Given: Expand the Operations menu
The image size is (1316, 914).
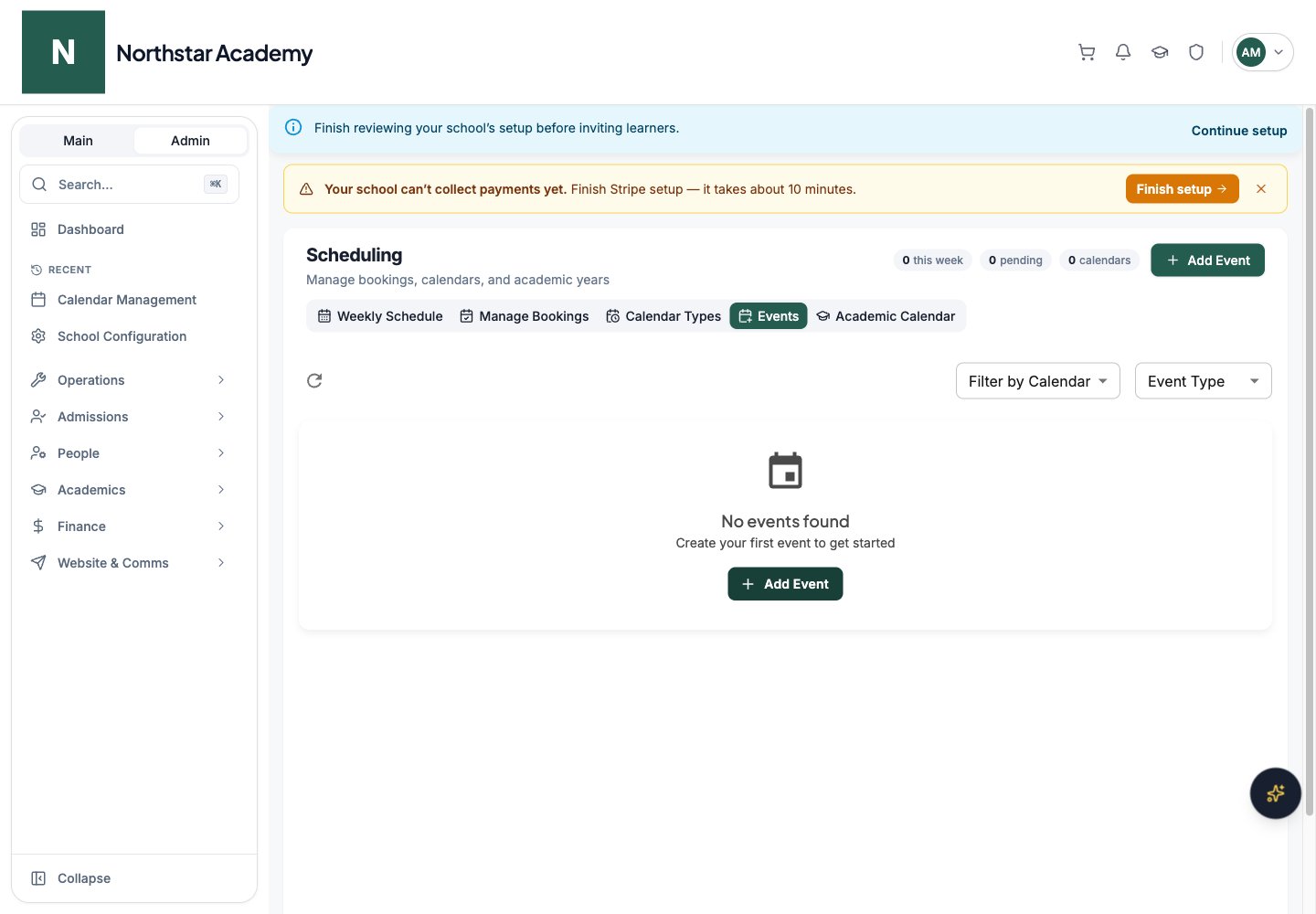Looking at the screenshot, I should click(129, 380).
